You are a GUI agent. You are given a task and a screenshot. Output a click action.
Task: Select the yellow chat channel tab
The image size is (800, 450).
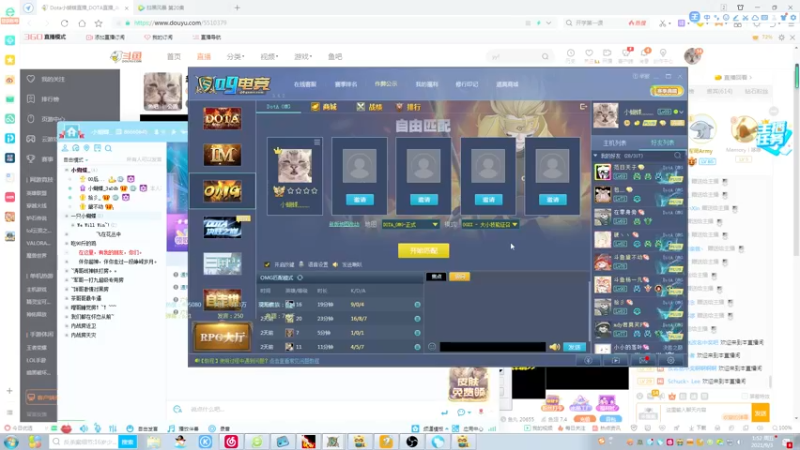(x=460, y=277)
